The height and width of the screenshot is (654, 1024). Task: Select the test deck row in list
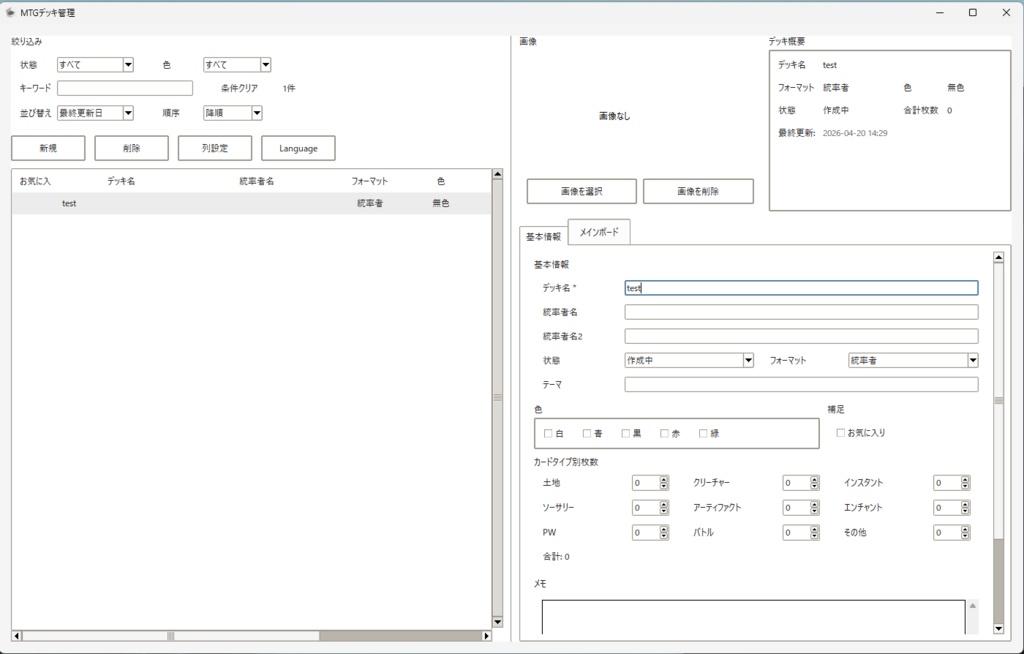coord(251,203)
